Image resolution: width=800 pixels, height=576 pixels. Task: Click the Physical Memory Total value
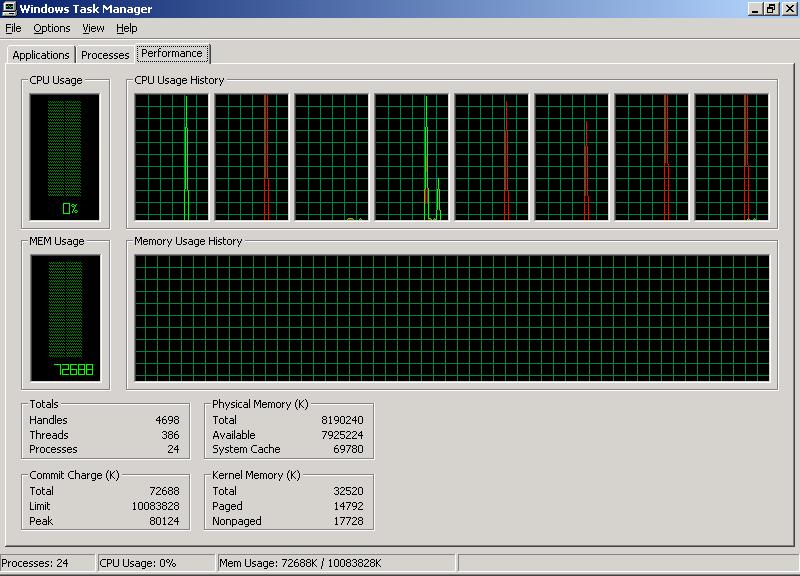pyautogui.click(x=345, y=419)
